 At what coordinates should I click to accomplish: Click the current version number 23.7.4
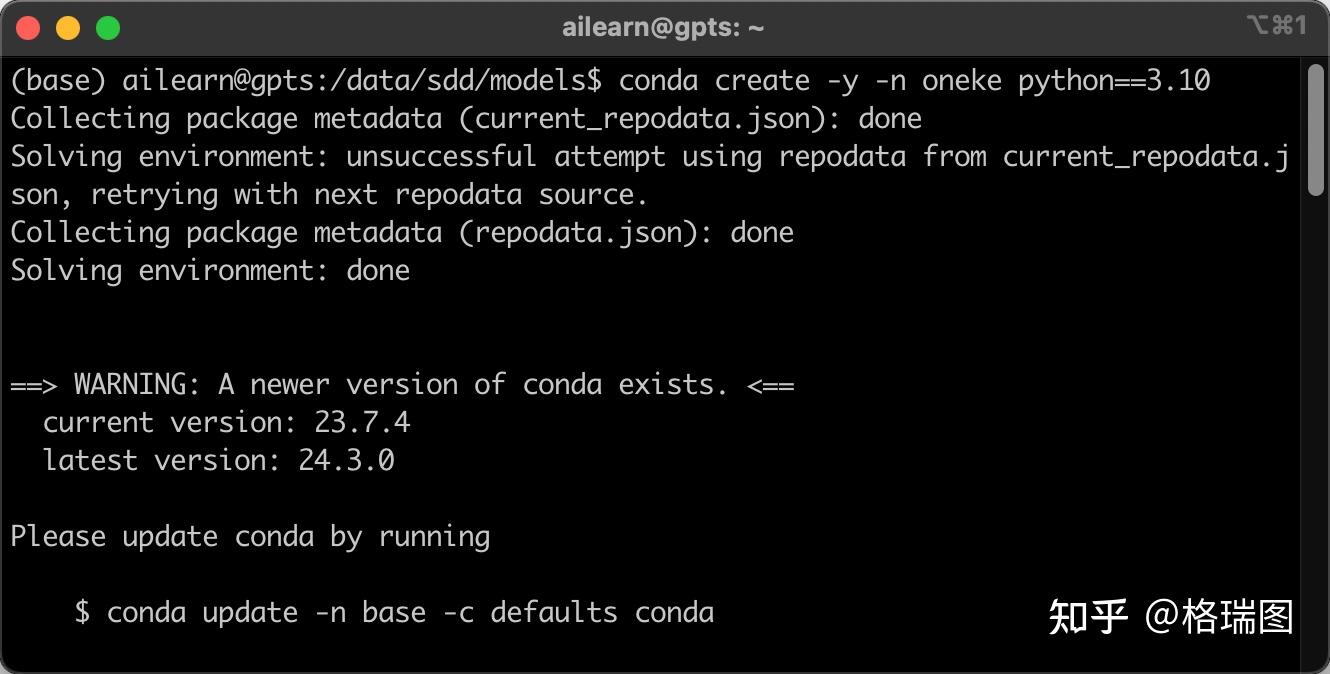[362, 422]
